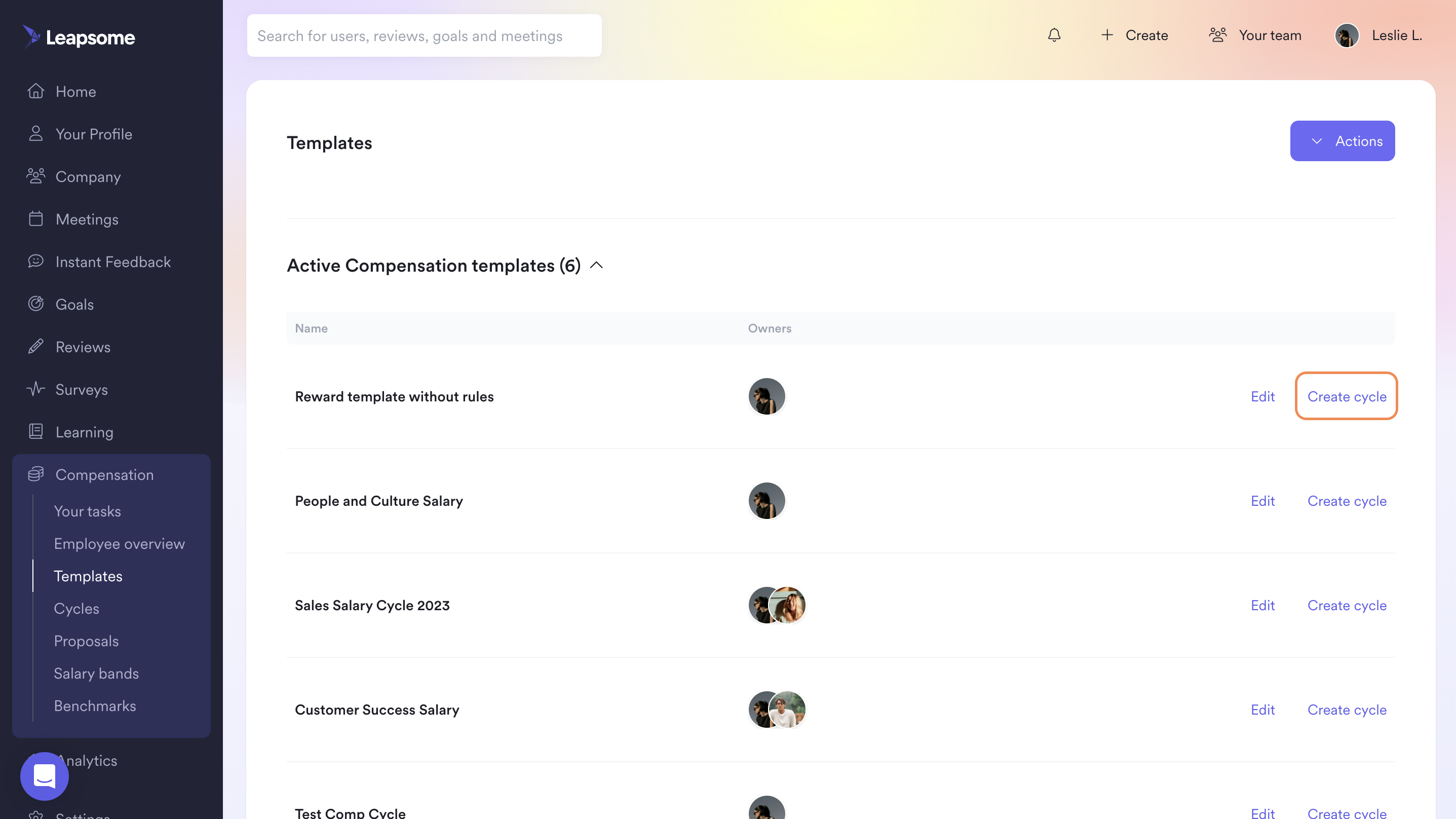Select the Meetings calendar icon
Image resolution: width=1456 pixels, height=819 pixels.
[x=35, y=219]
